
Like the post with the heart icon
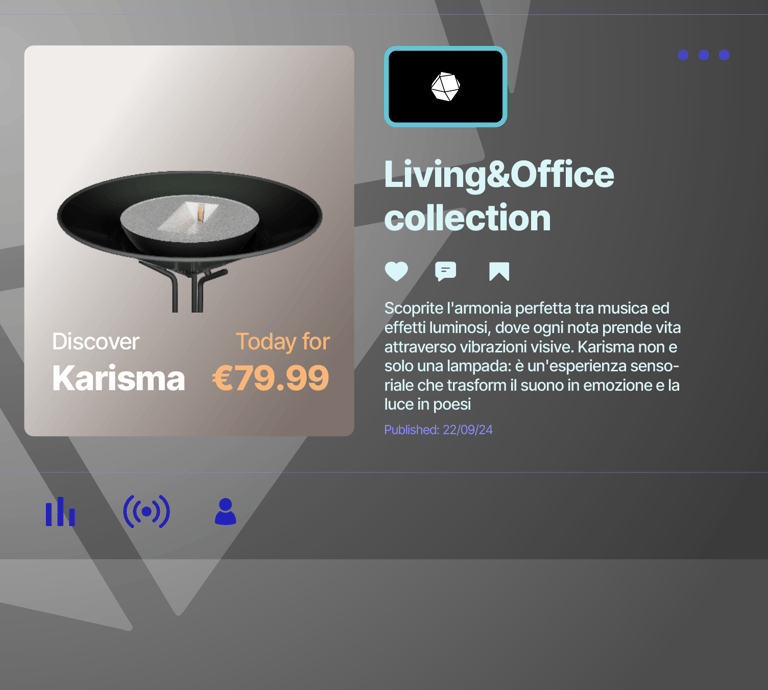click(396, 271)
